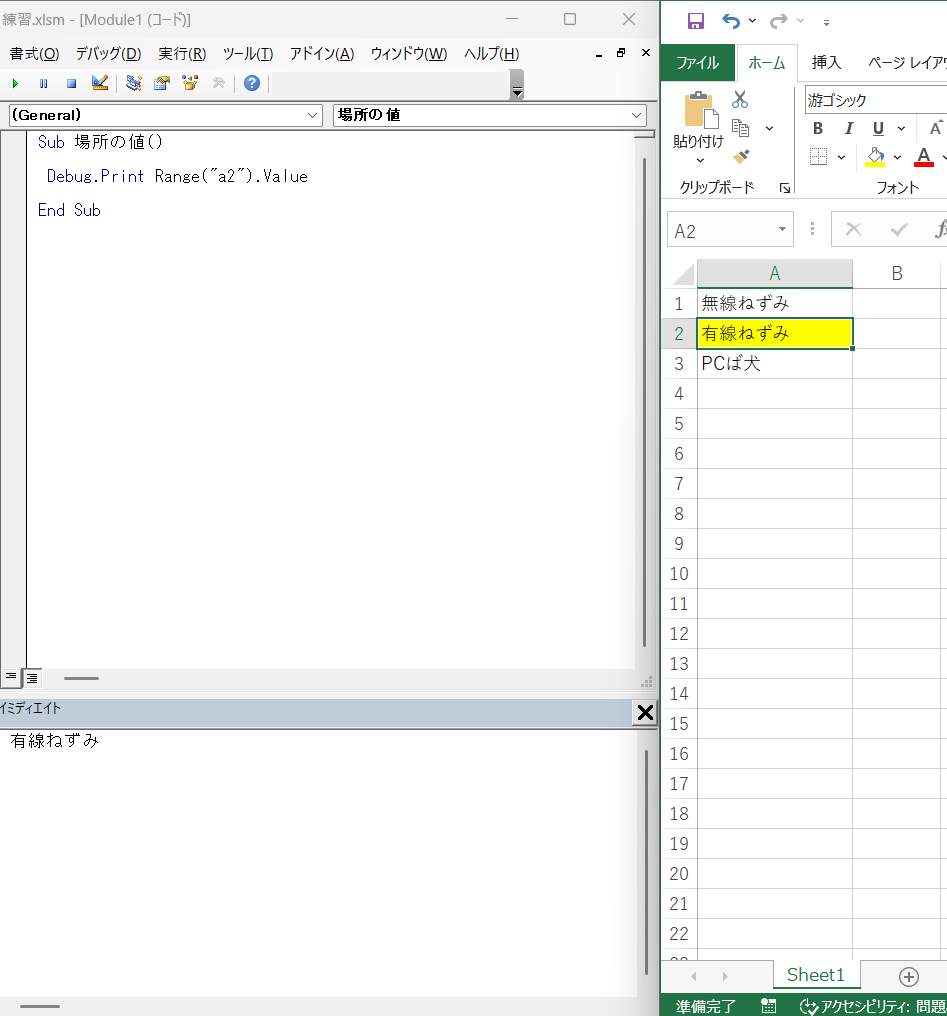Open Undo history dropdown arrow

(752, 21)
